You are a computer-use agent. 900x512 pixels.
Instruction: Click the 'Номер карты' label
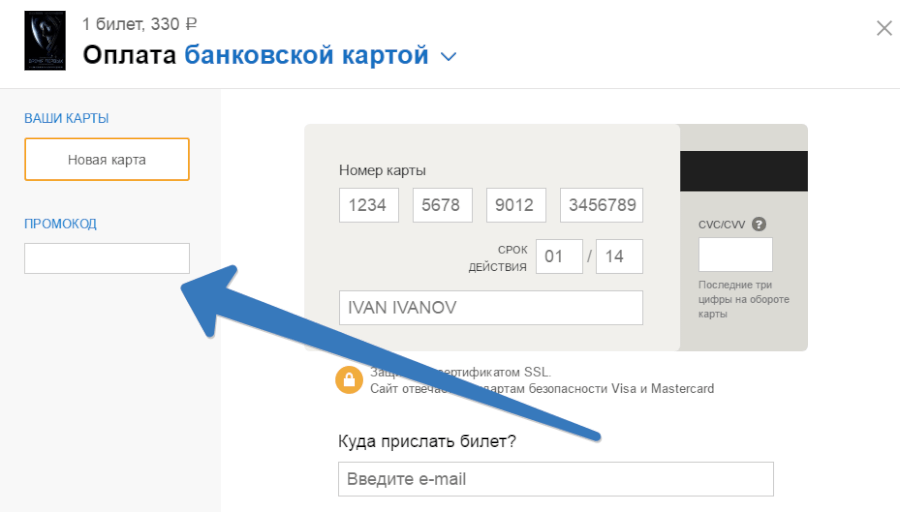pos(382,170)
